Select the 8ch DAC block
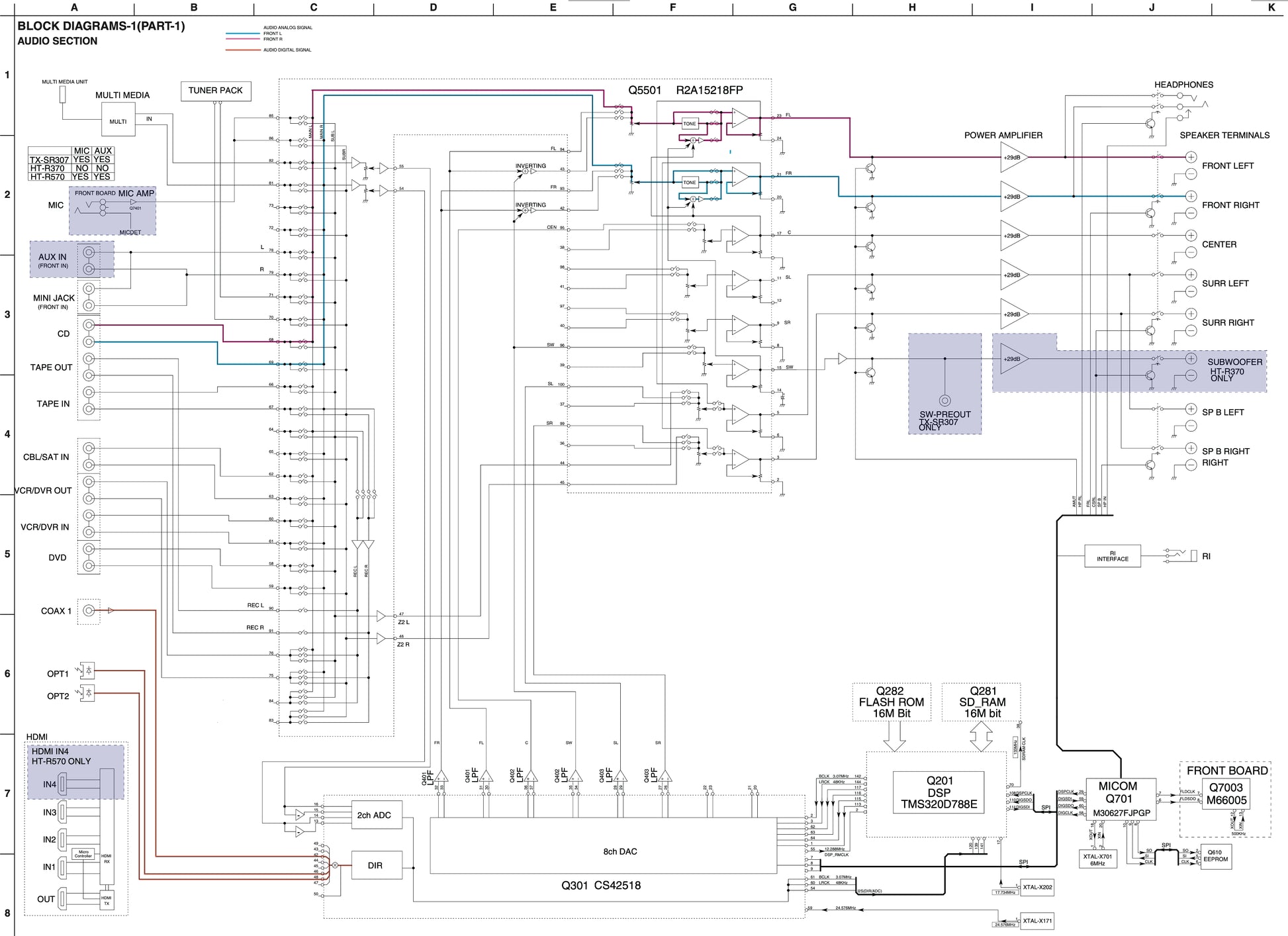This screenshot has height=936, width=1288. [603, 845]
